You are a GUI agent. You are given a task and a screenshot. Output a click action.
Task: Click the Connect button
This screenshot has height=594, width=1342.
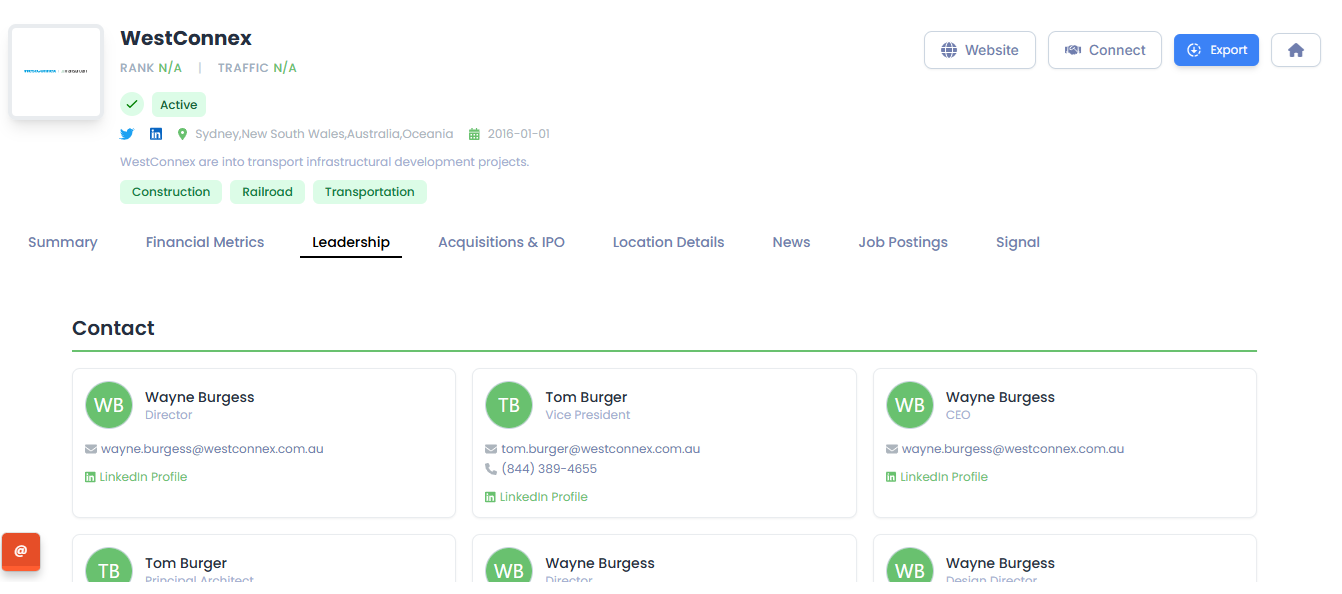1105,50
